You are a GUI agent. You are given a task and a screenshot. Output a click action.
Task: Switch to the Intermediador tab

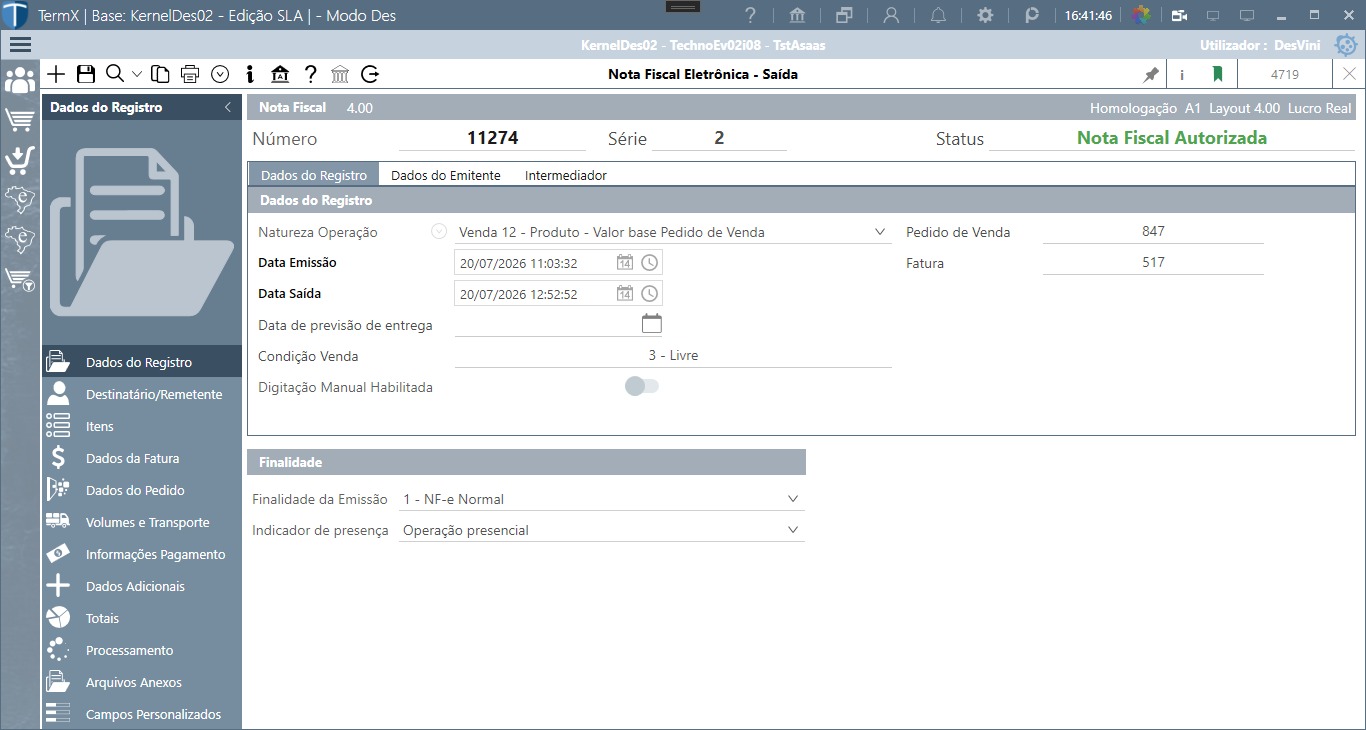point(566,175)
